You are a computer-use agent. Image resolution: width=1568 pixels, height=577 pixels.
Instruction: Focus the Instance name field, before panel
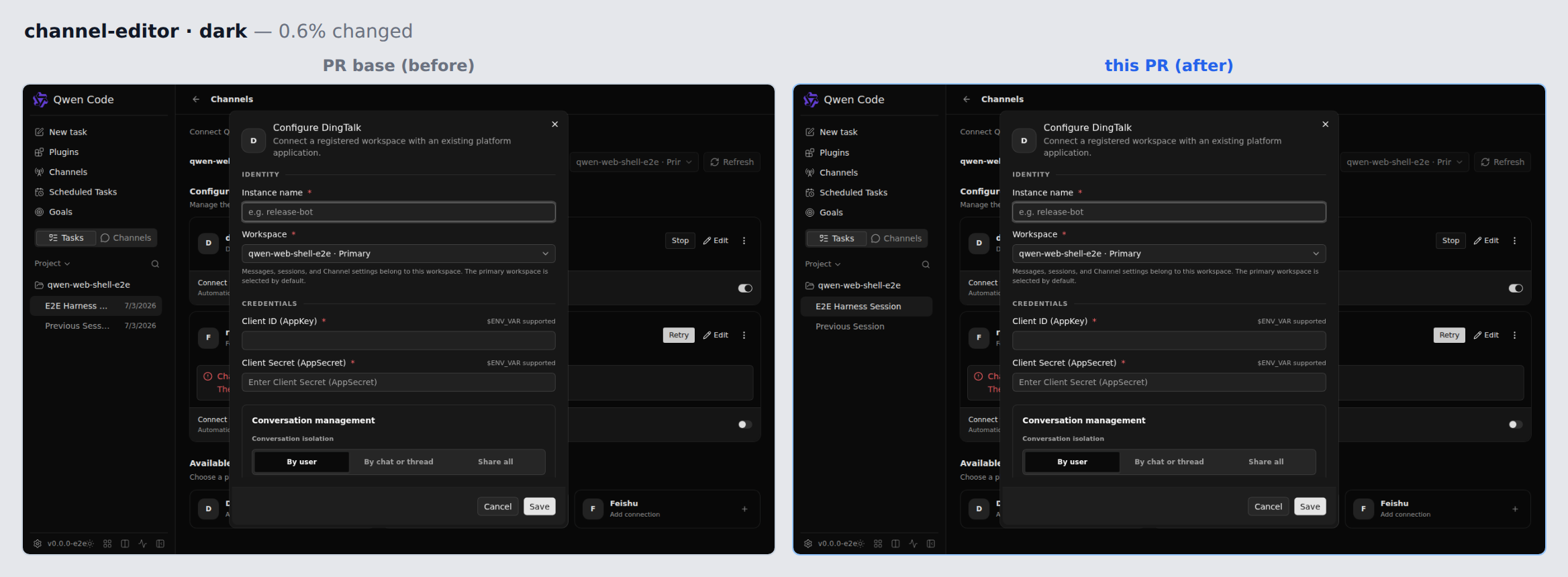tap(399, 212)
